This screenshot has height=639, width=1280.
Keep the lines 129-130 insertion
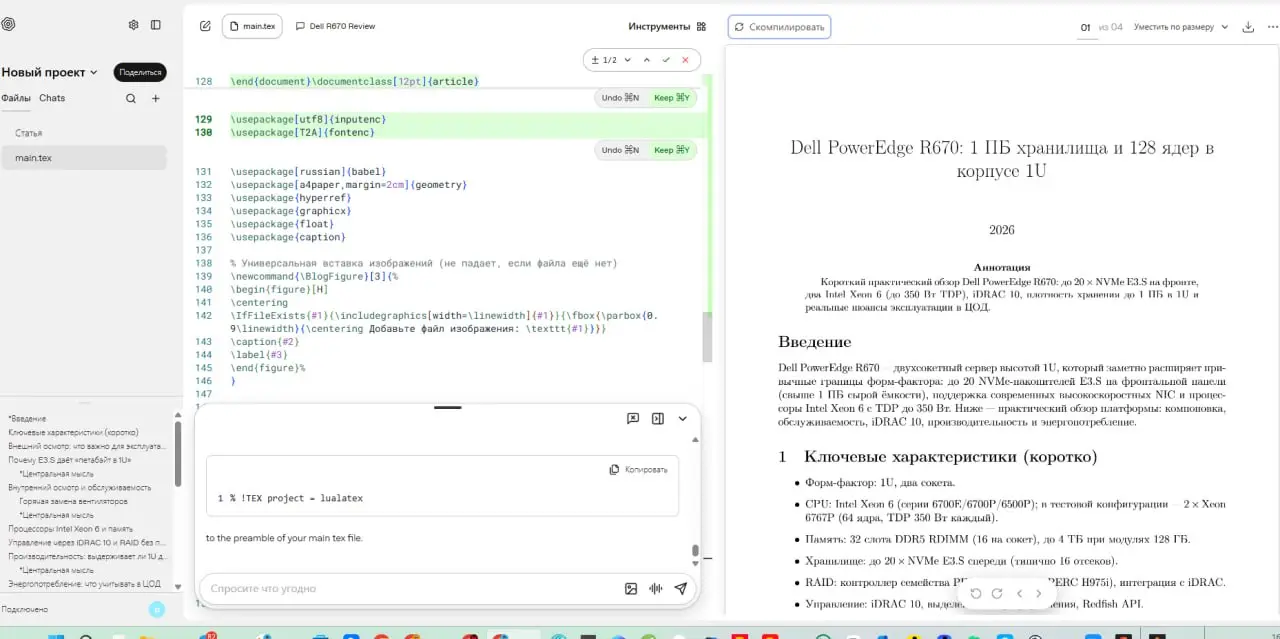[x=672, y=150]
